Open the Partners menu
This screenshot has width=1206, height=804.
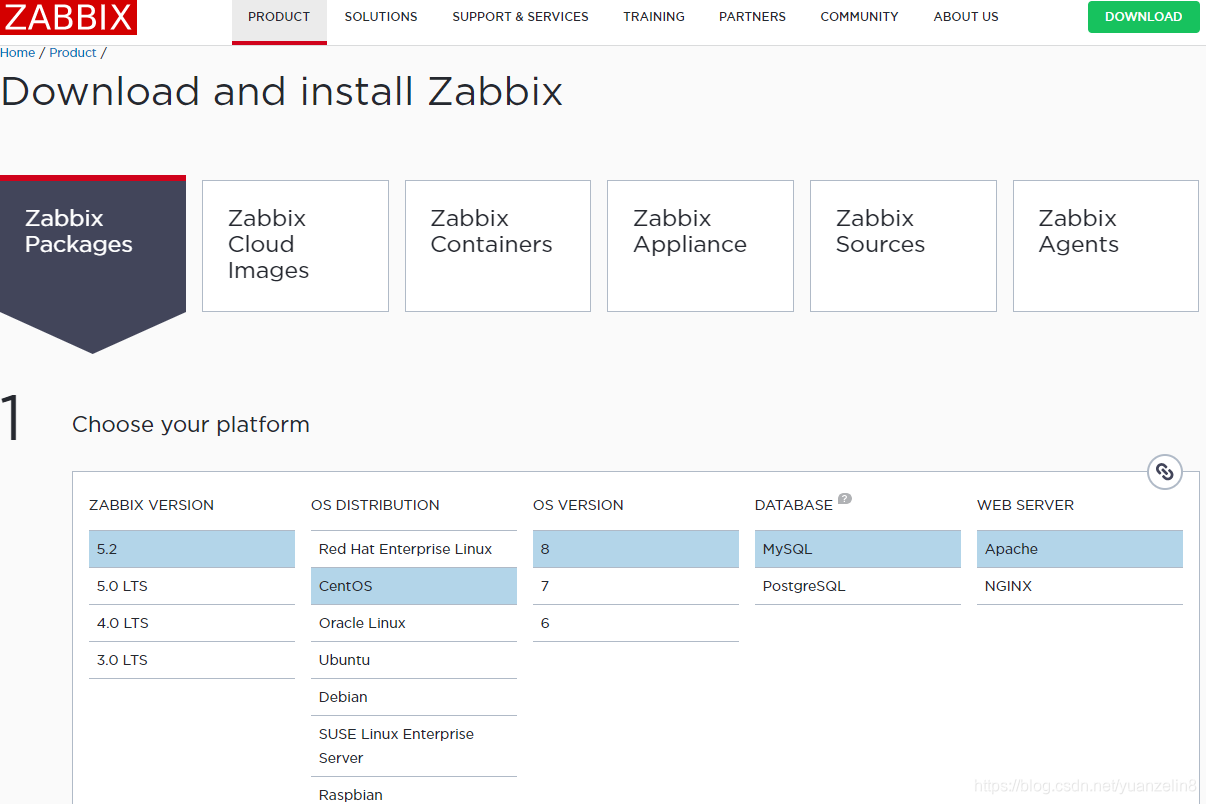[752, 17]
